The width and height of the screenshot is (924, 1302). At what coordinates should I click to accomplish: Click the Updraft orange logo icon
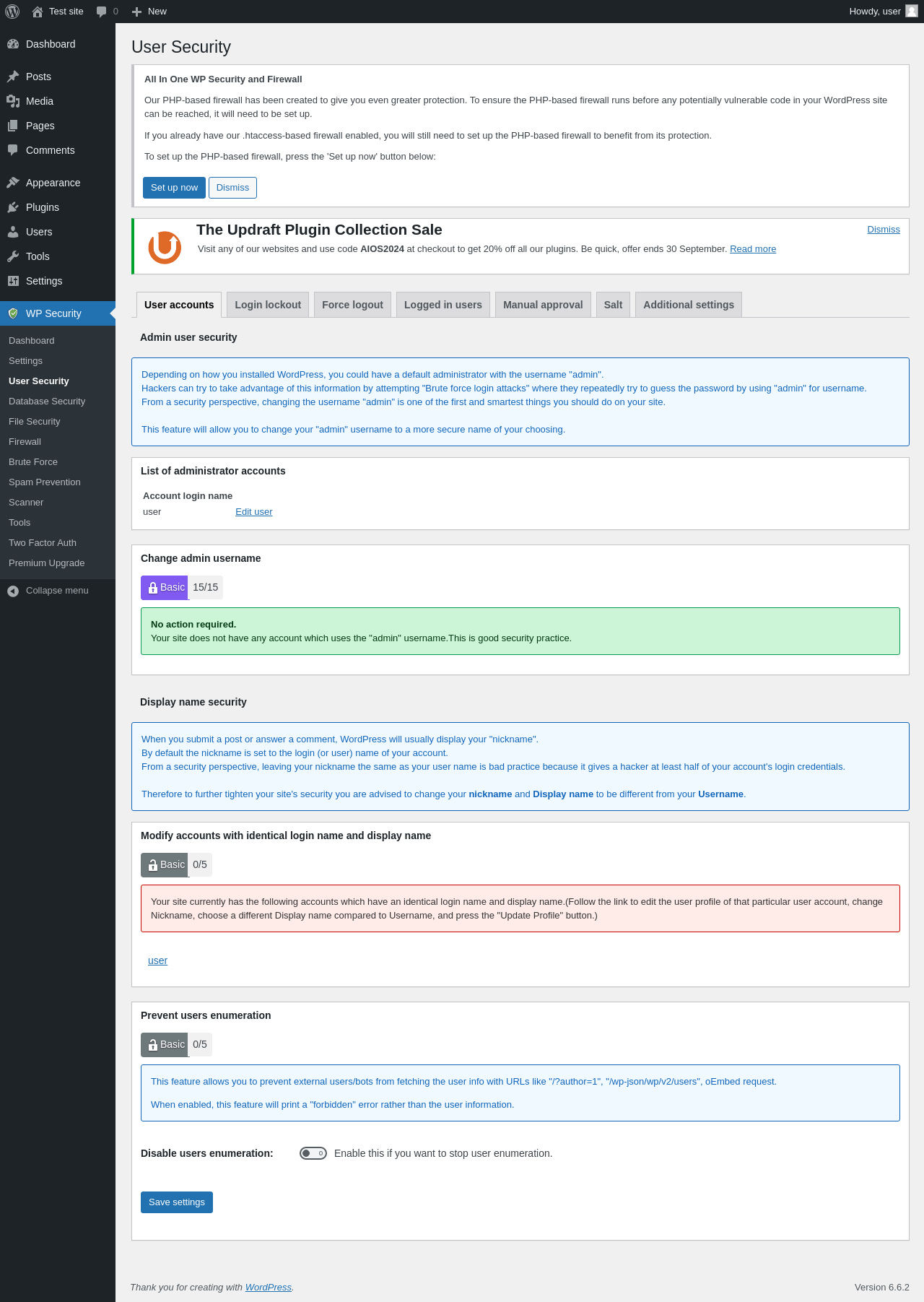165,247
